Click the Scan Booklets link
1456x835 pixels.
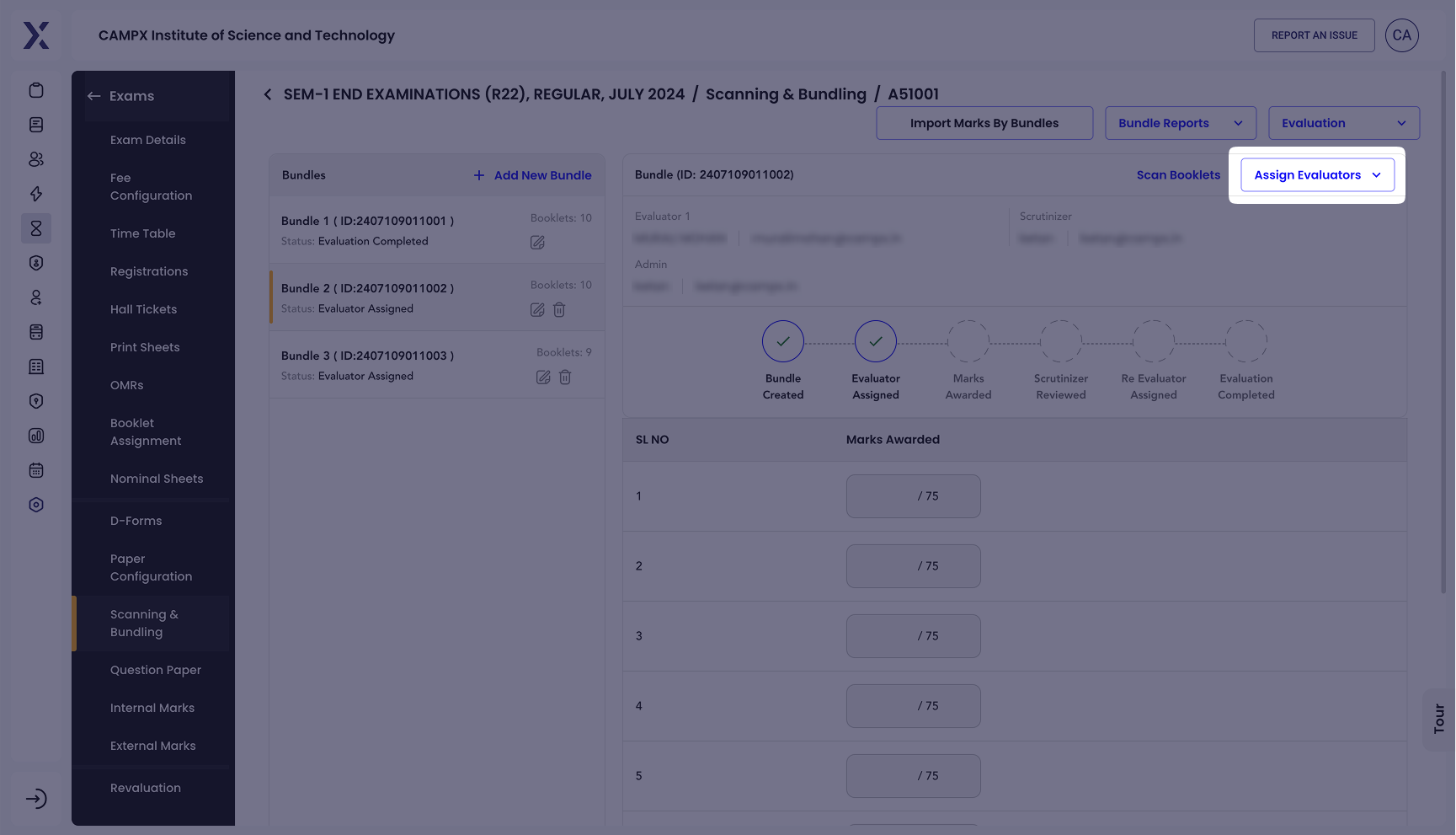pyautogui.click(x=1178, y=175)
